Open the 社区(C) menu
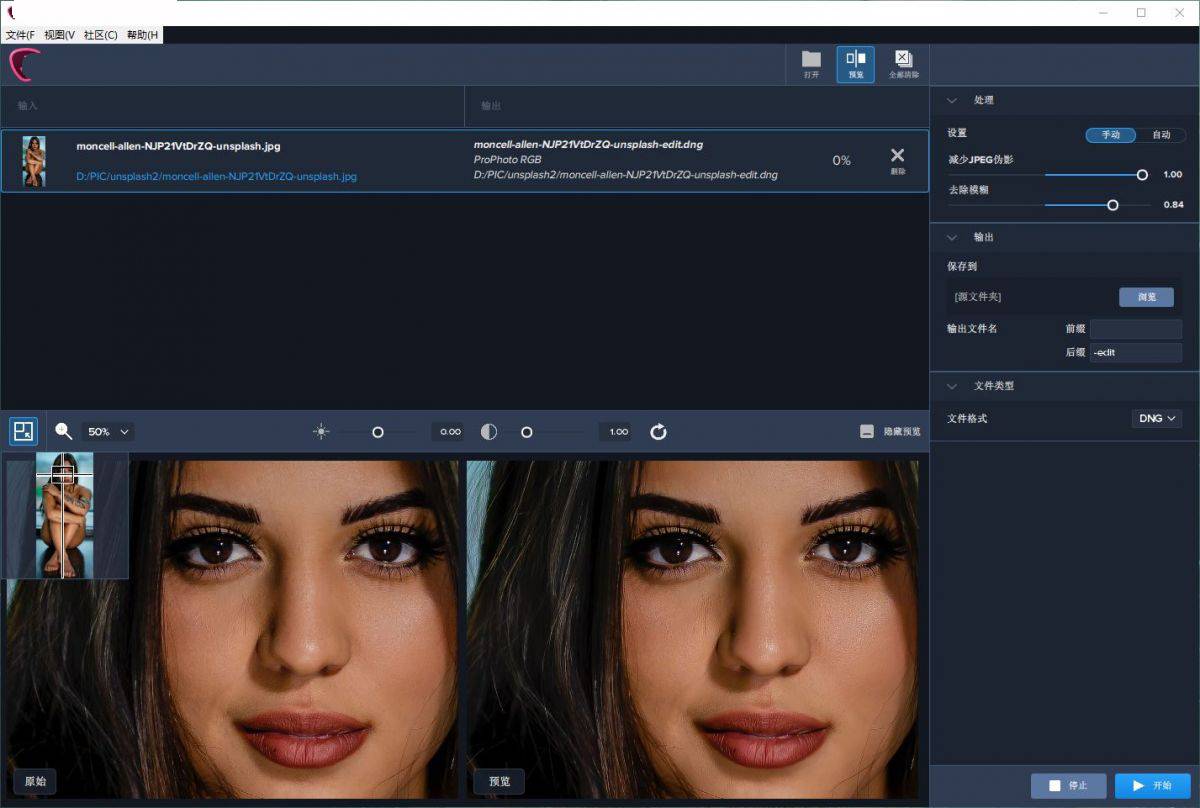The image size is (1200, 808). (100, 35)
